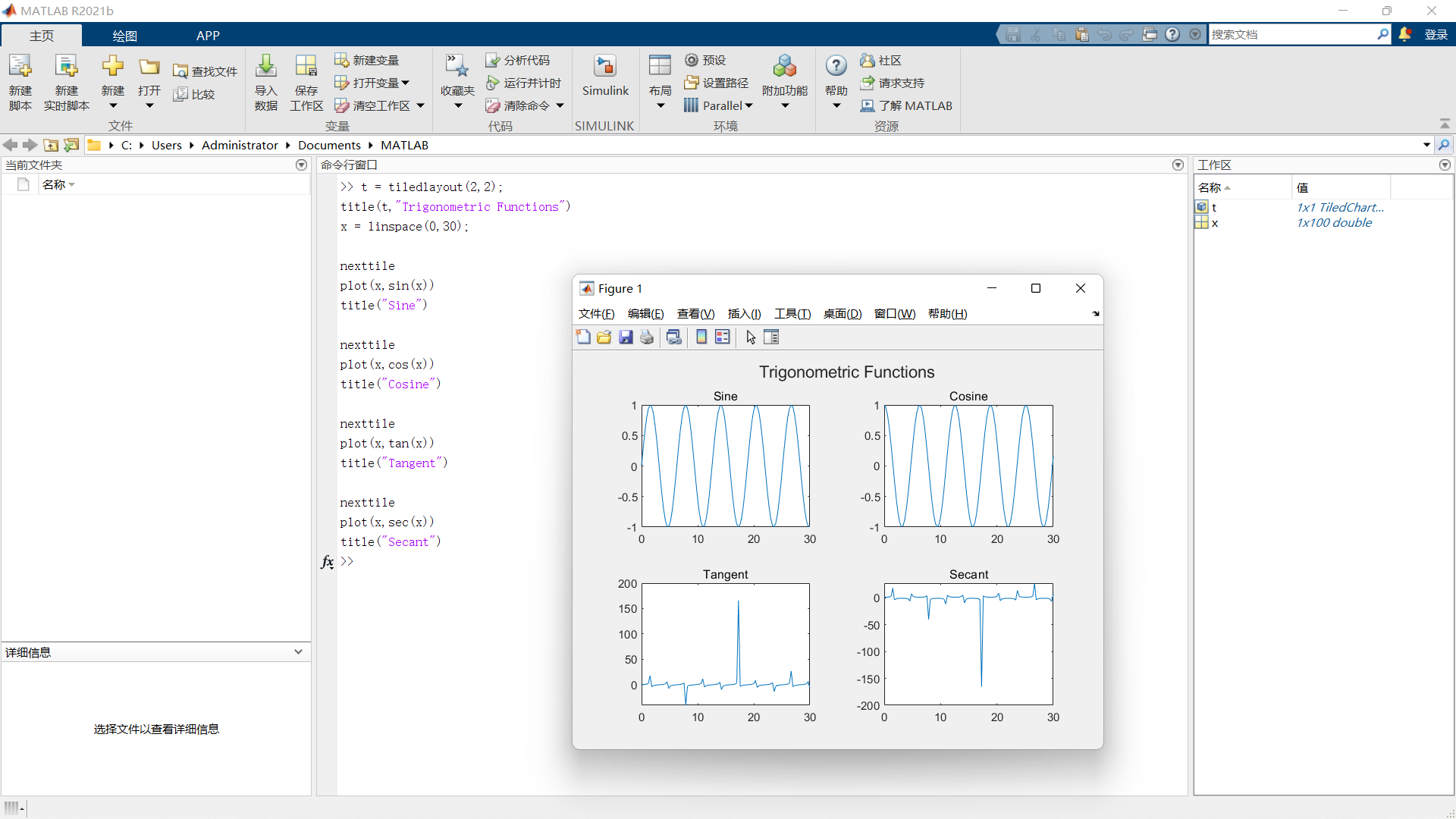
Task: Open the Open (打开) dropdown arrow
Action: point(149,106)
